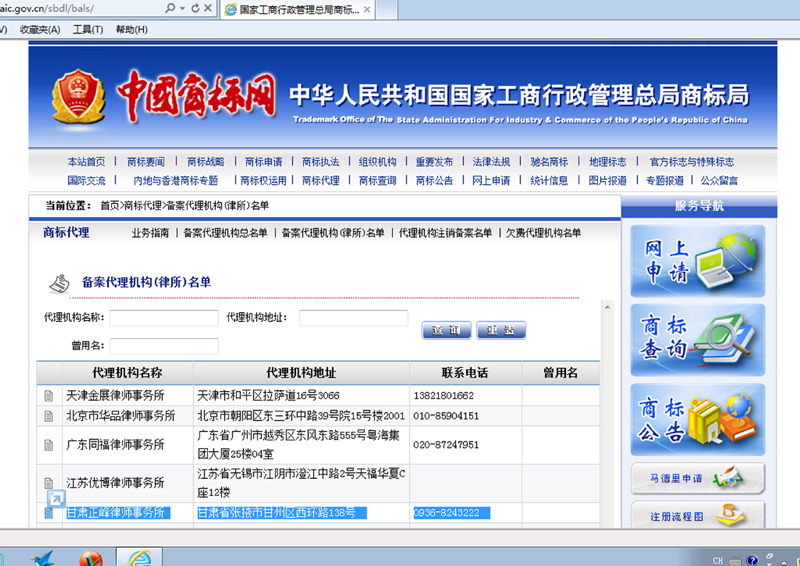Click the address bar search magnifier icon
The image size is (800, 566).
point(170,8)
